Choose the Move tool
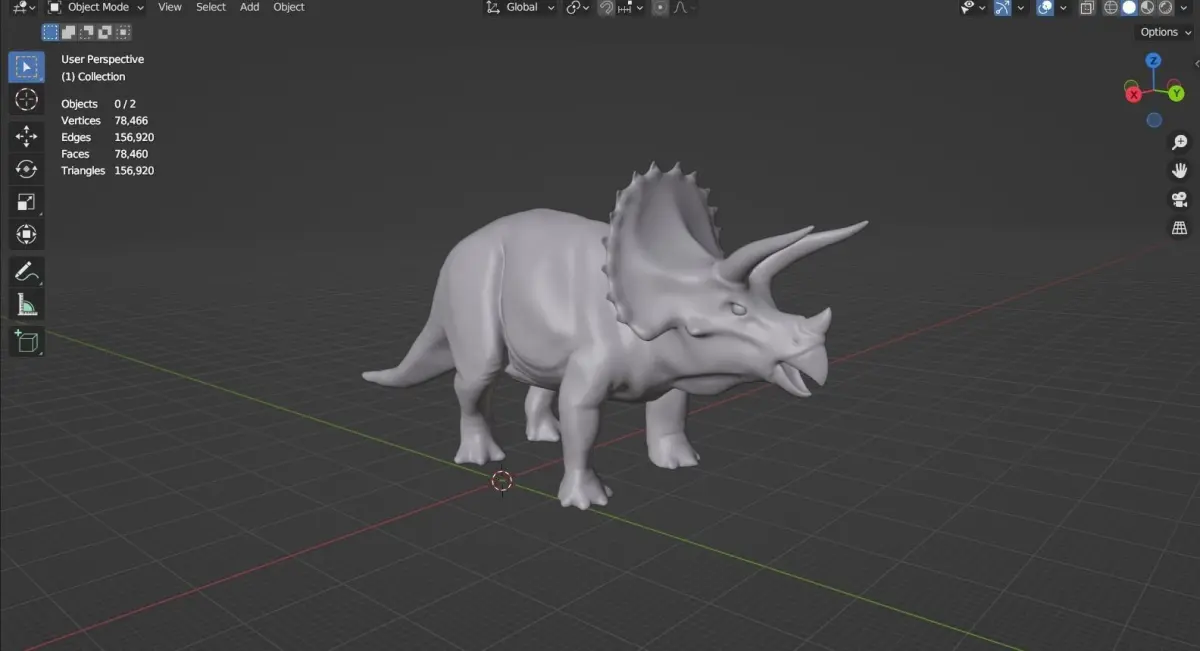This screenshot has height=651, width=1200. pos(26,137)
